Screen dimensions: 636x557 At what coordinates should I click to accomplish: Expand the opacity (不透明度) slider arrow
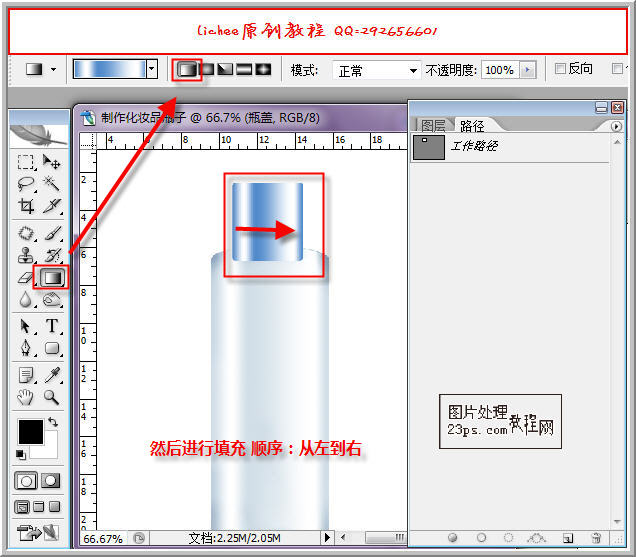pos(528,71)
